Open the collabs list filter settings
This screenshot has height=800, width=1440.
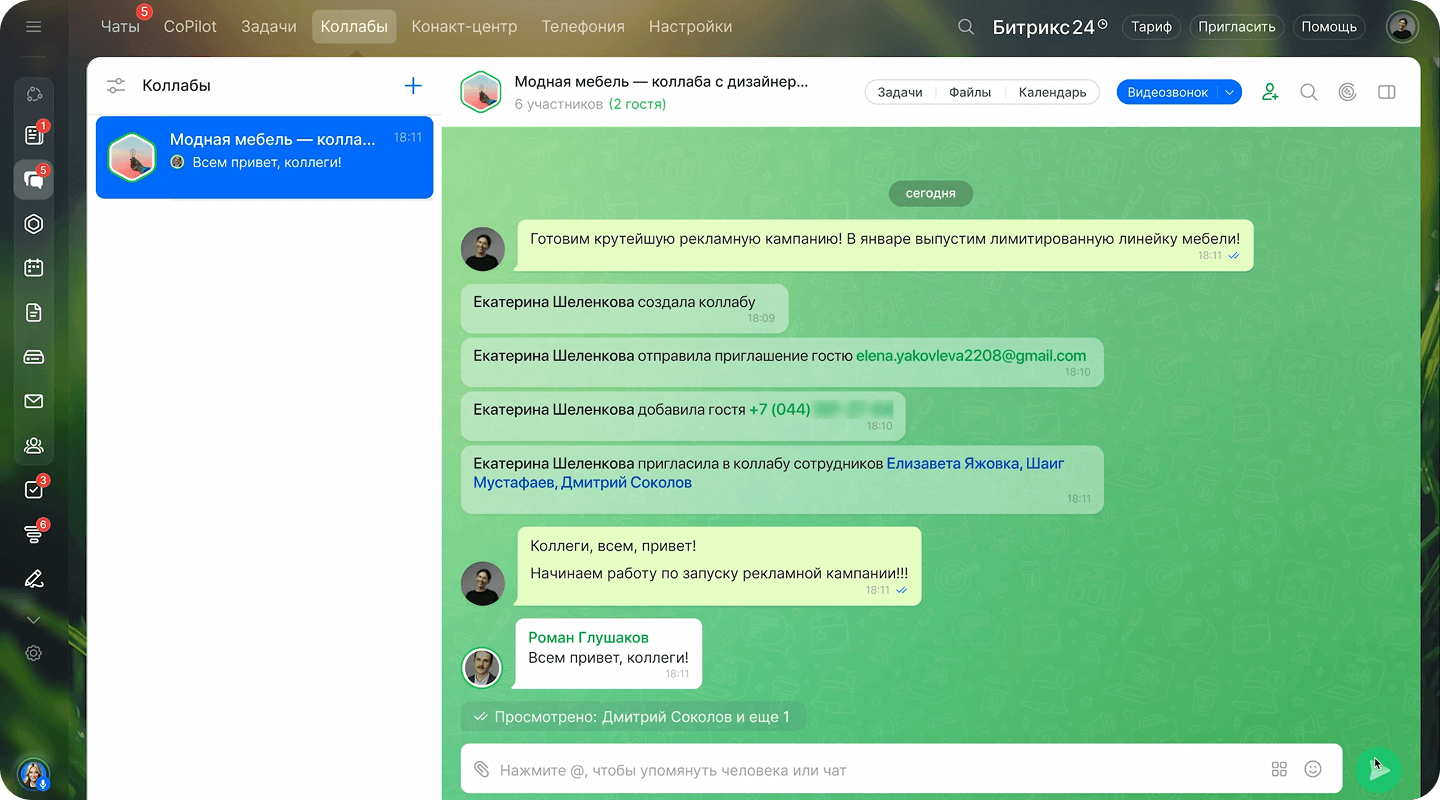tap(116, 86)
